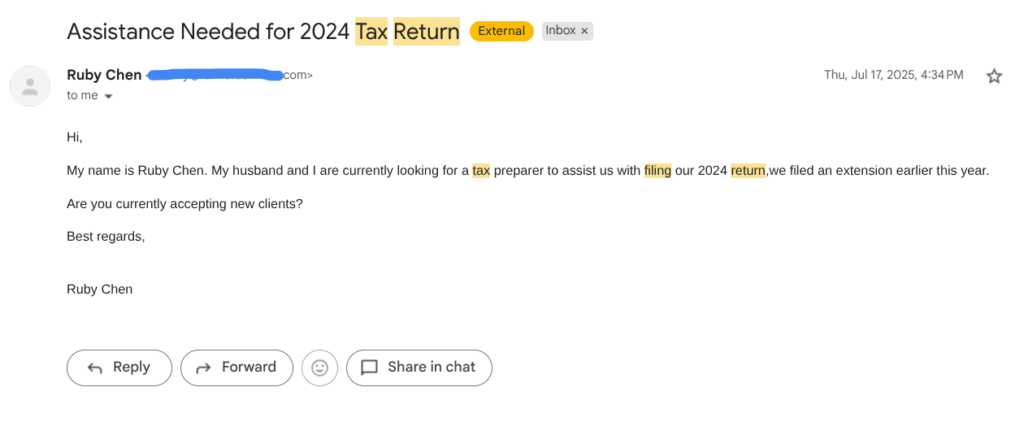Expand the "to me" recipient details arrow
Image resolution: width=1024 pixels, height=422 pixels.
pyautogui.click(x=108, y=96)
